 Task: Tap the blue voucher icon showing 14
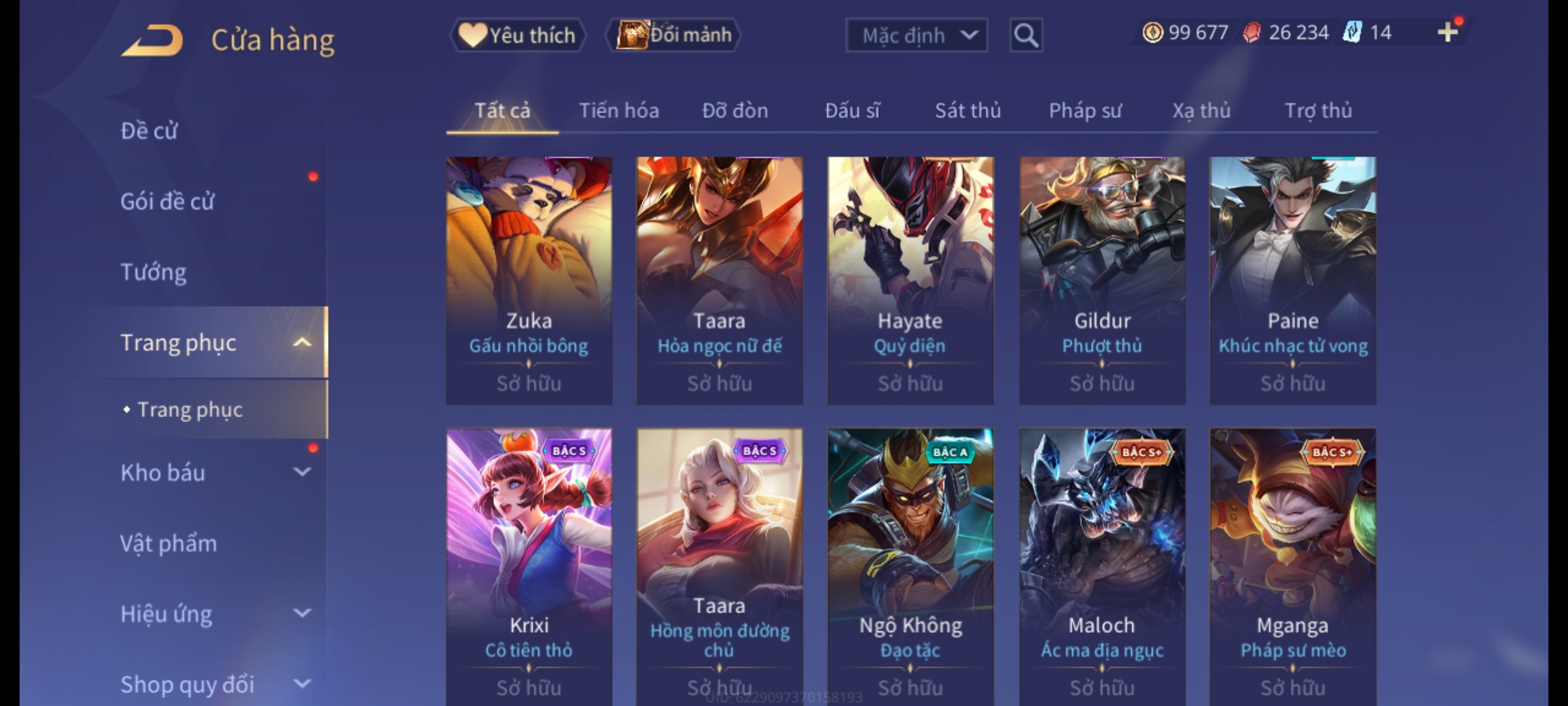1352,32
